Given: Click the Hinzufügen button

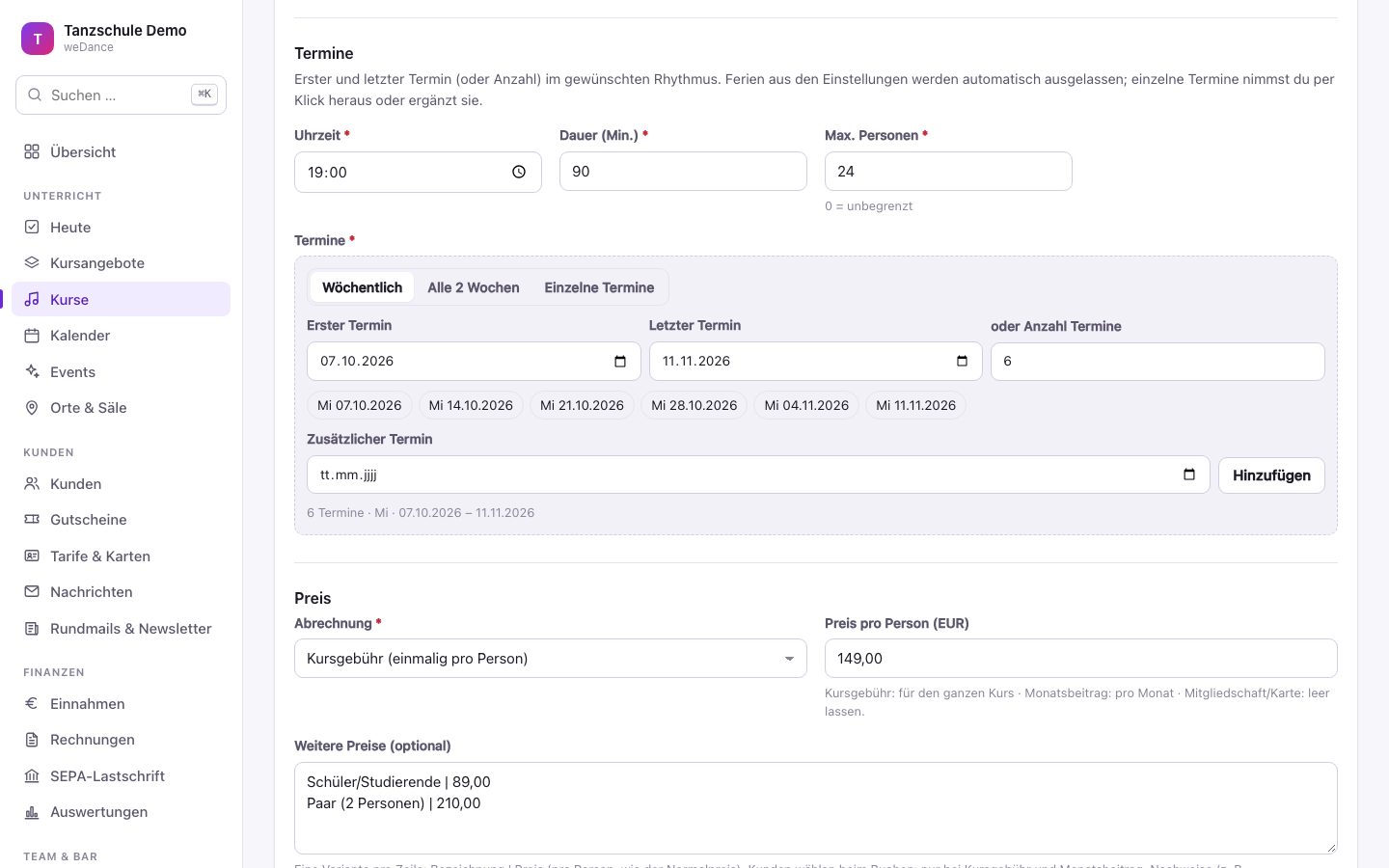Looking at the screenshot, I should click(1271, 475).
